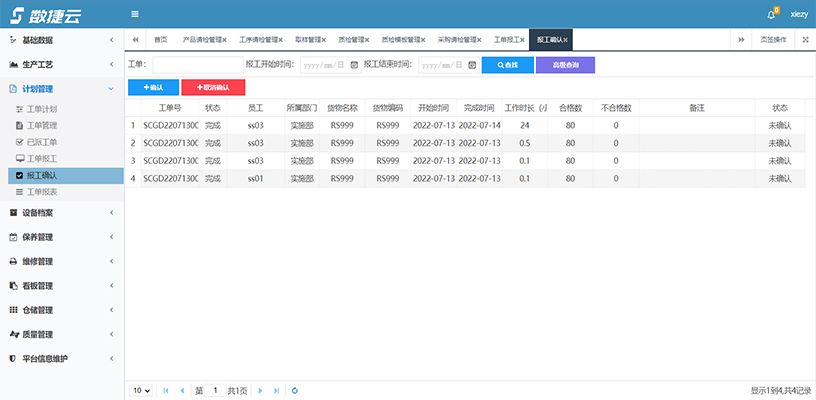Click the fullscreen icon at tab bar right
This screenshot has width=816, height=400.
[805, 40]
